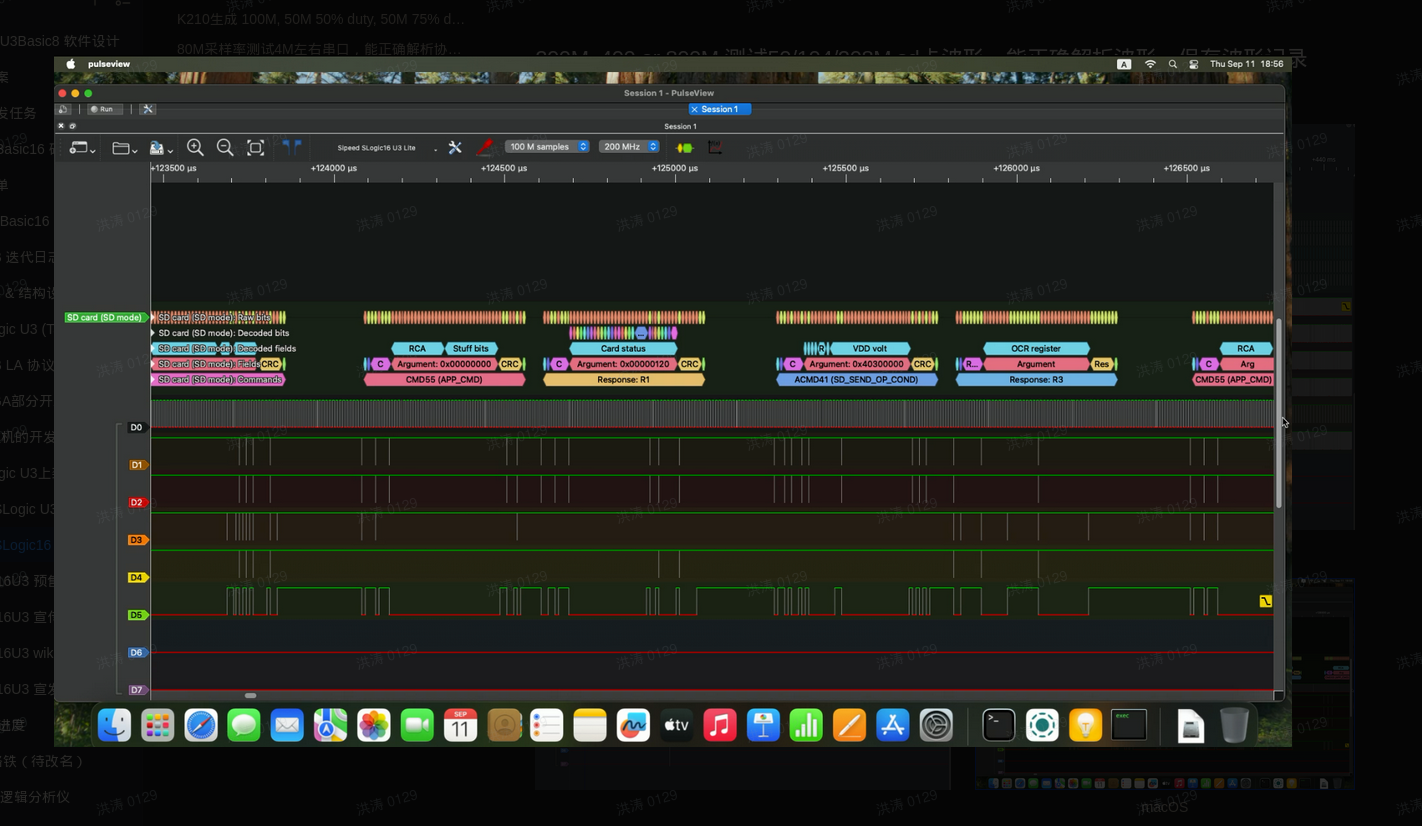This screenshot has height=826, width=1422.
Task: Click the zoom in magnifier icon
Action: click(x=196, y=148)
